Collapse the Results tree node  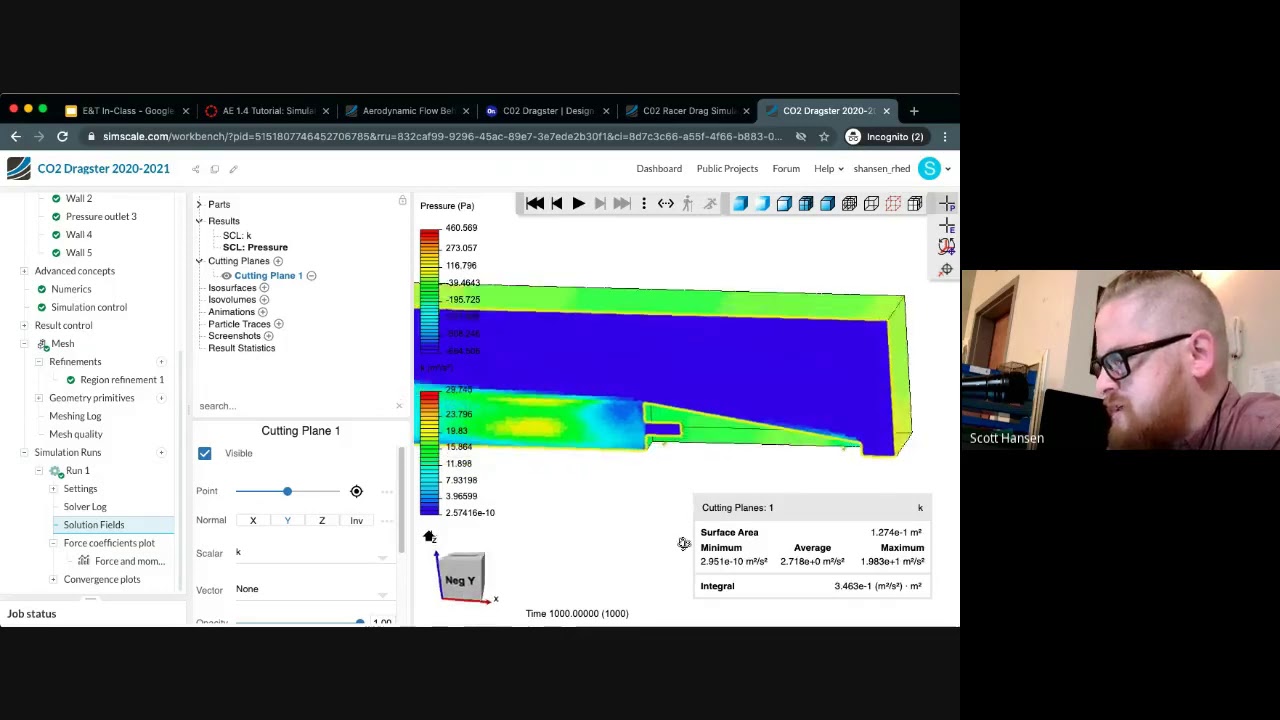(x=199, y=221)
